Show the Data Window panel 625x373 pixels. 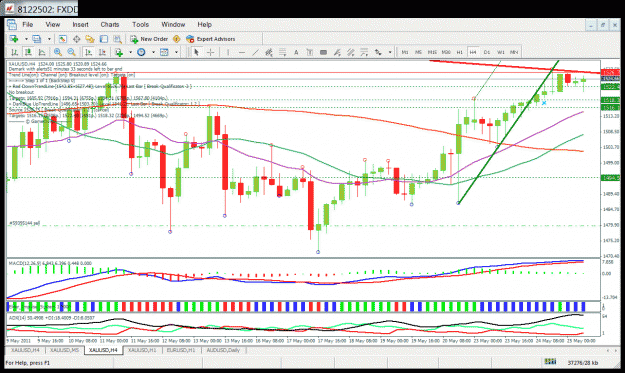point(76,39)
